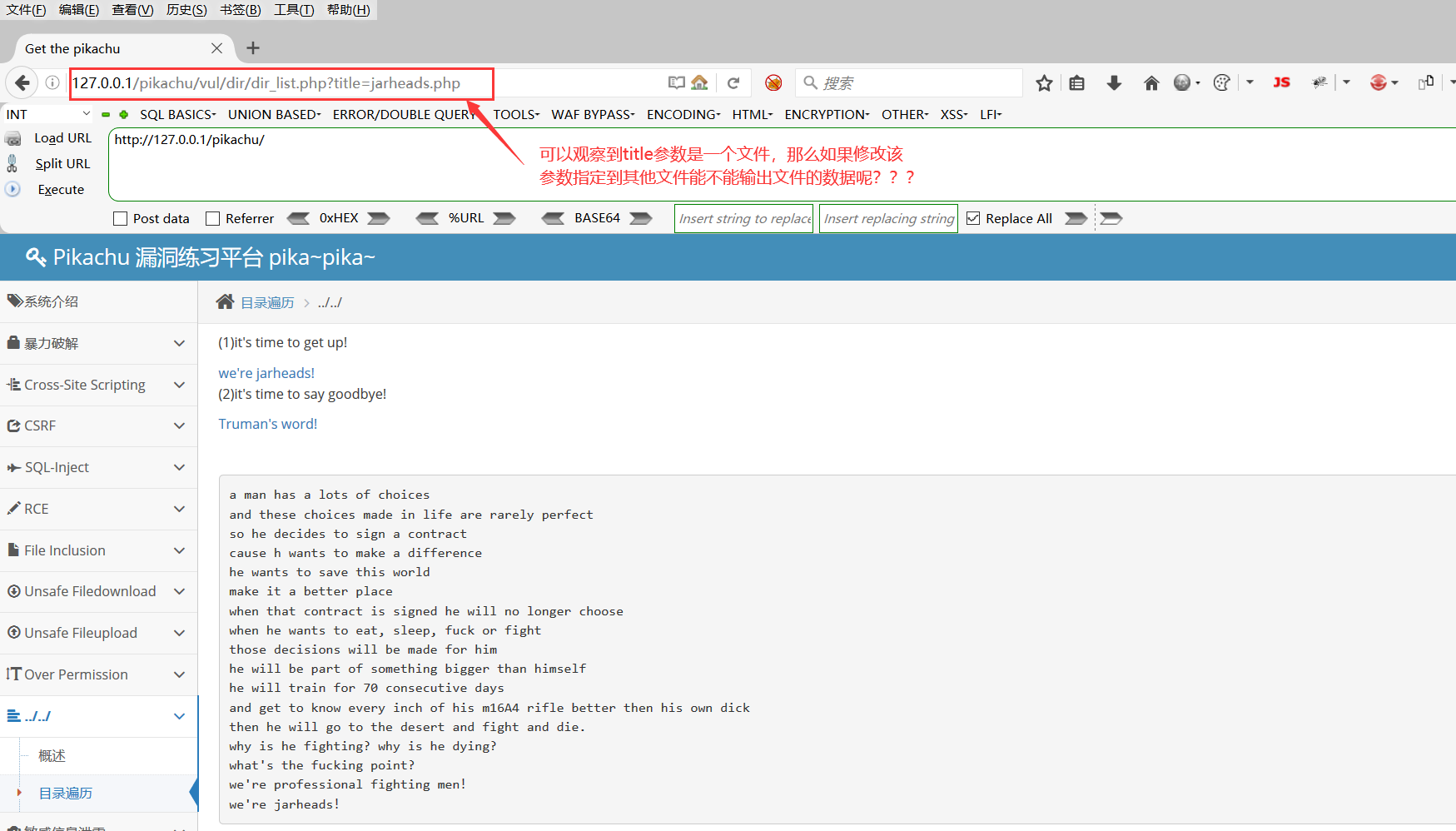This screenshot has height=831, width=1456.
Task: Click the green minus HackBar icon
Action: click(x=106, y=114)
